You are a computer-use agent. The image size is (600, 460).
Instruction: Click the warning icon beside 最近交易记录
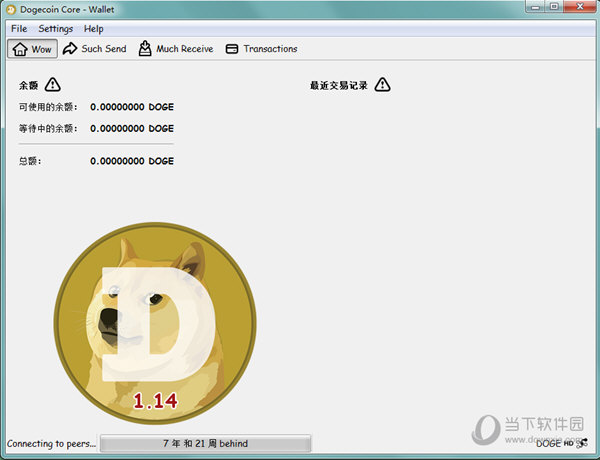tap(382, 85)
